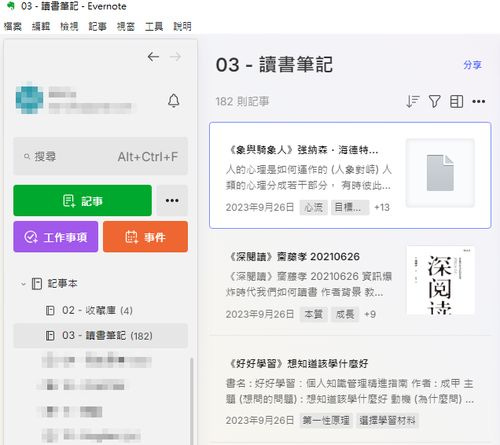Click the Evernote elephant icon in title bar
The width and height of the screenshot is (500, 445).
pyautogui.click(x=11, y=6)
